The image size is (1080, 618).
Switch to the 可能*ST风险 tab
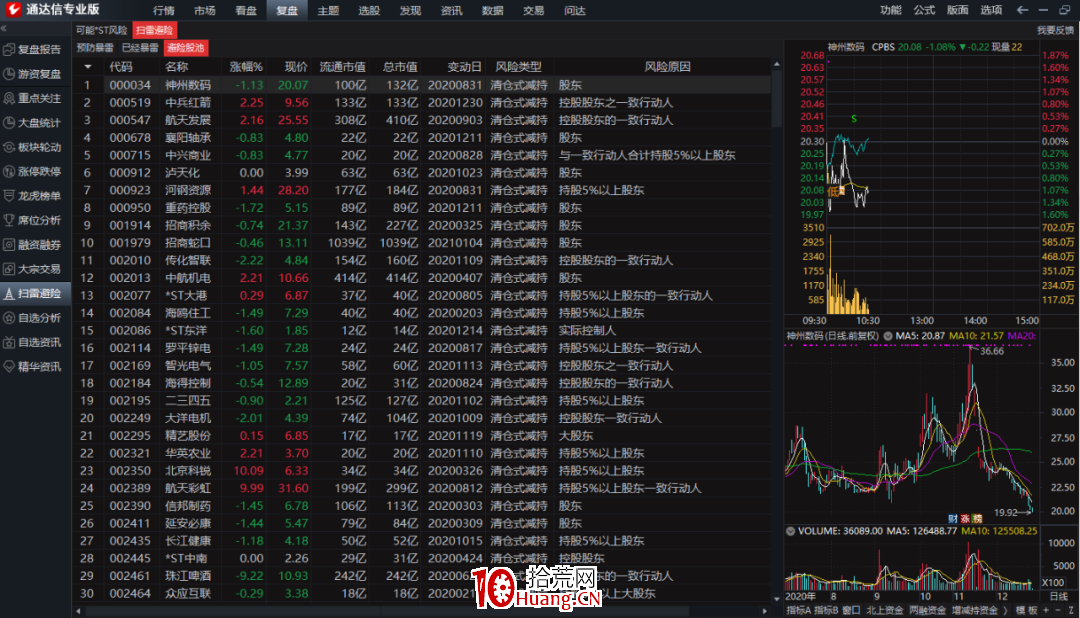click(102, 30)
